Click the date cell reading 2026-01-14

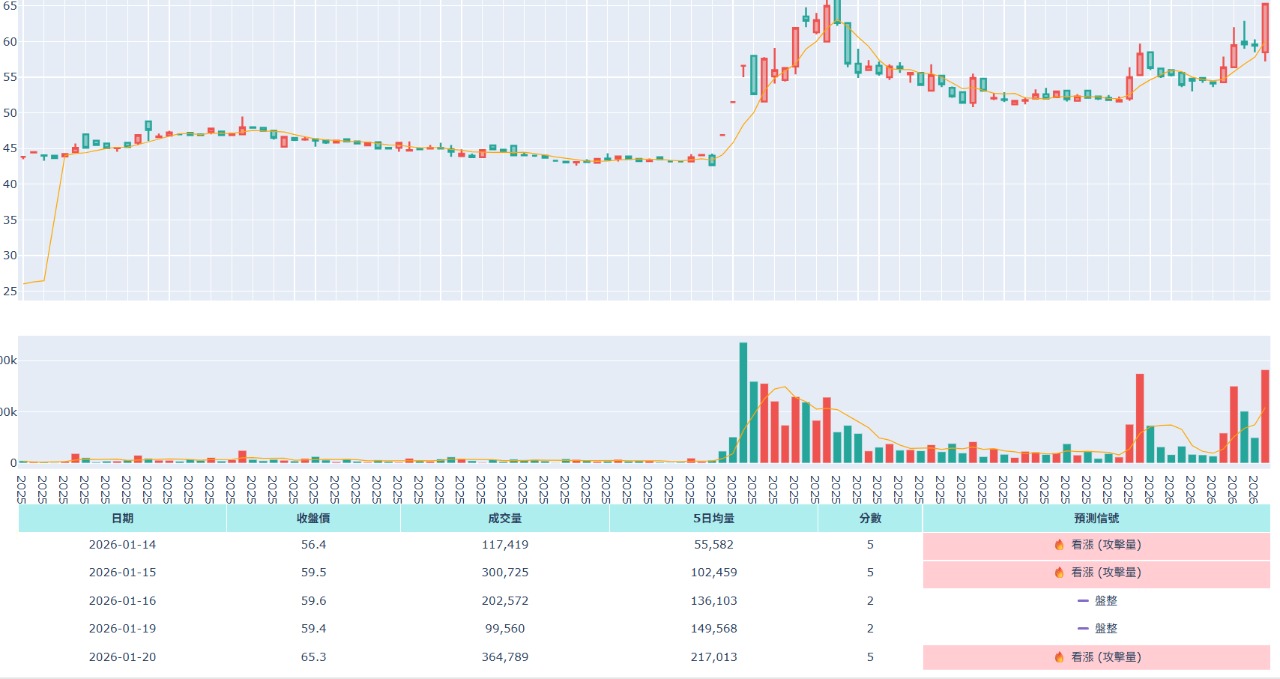(122, 545)
